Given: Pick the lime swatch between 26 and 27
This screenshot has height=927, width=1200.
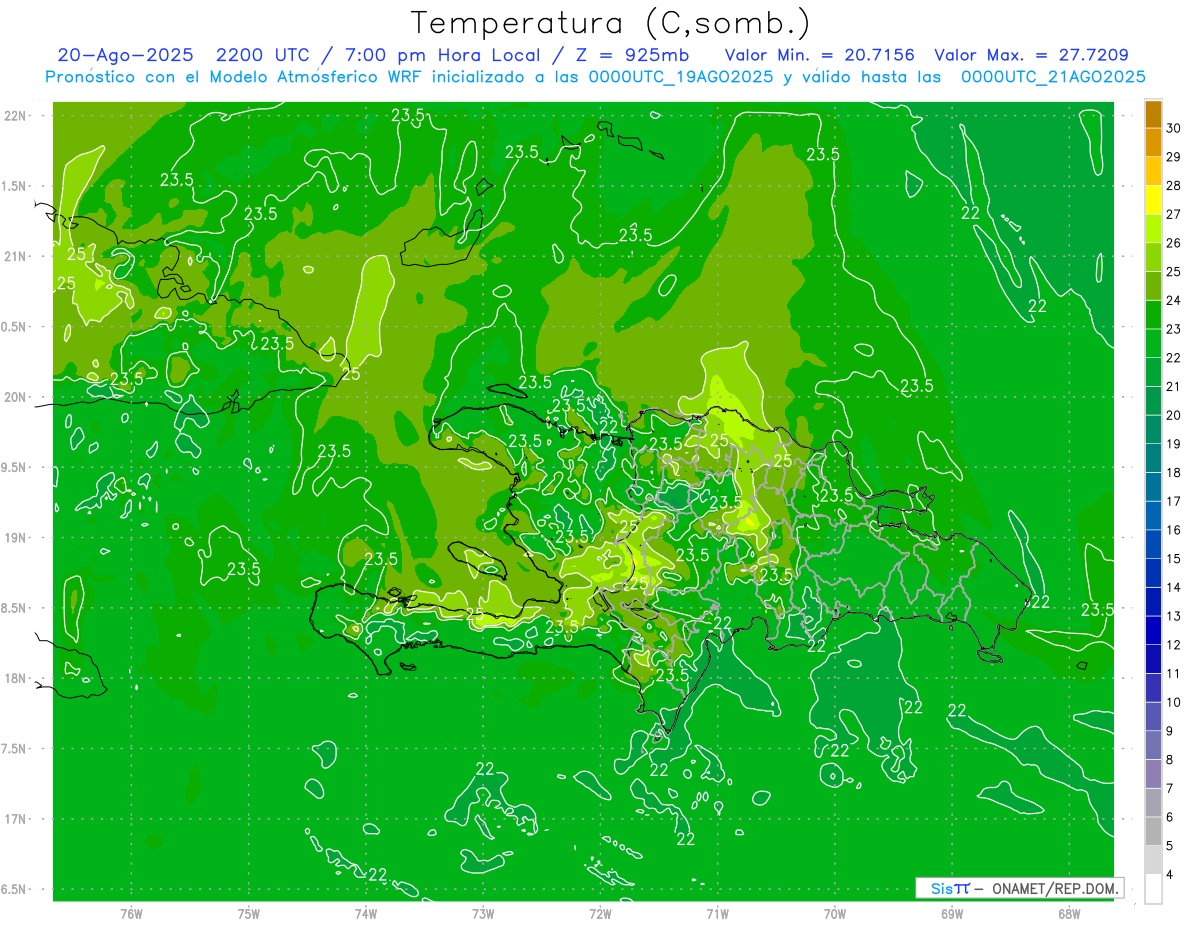Looking at the screenshot, I should click(1153, 229).
